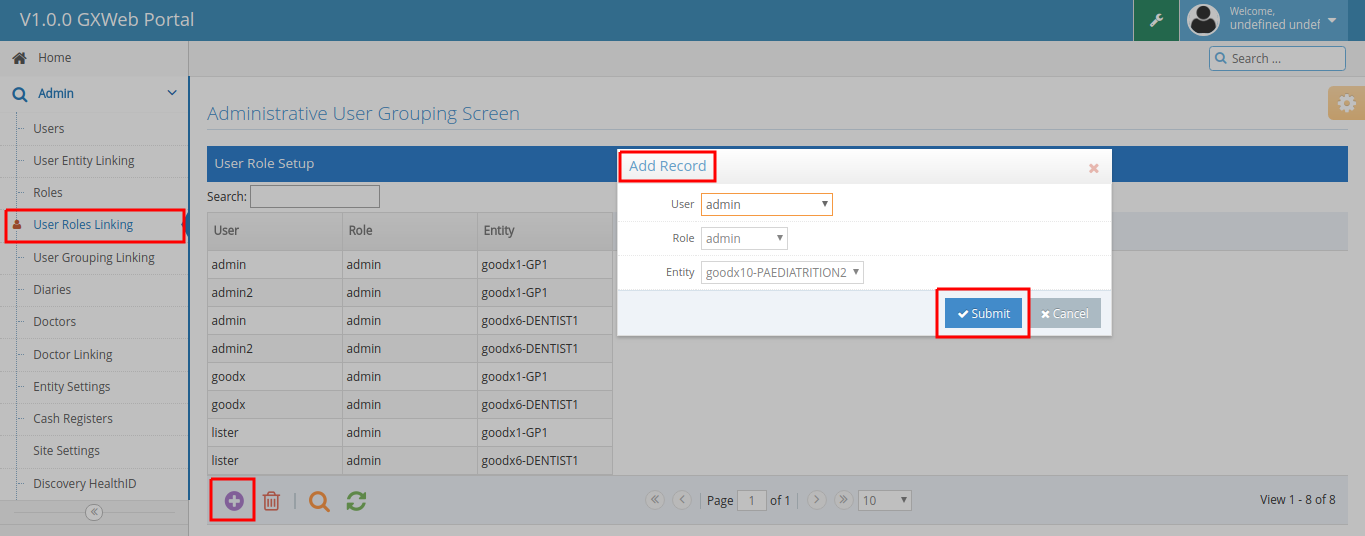The width and height of the screenshot is (1365, 536).
Task: Collapse the Admin menu section
Action: pyautogui.click(x=171, y=93)
